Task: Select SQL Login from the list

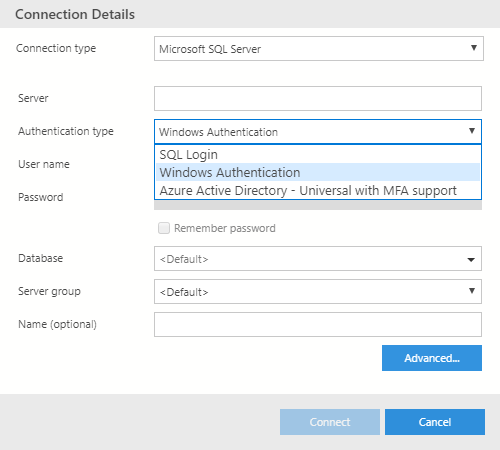Action: click(318, 155)
